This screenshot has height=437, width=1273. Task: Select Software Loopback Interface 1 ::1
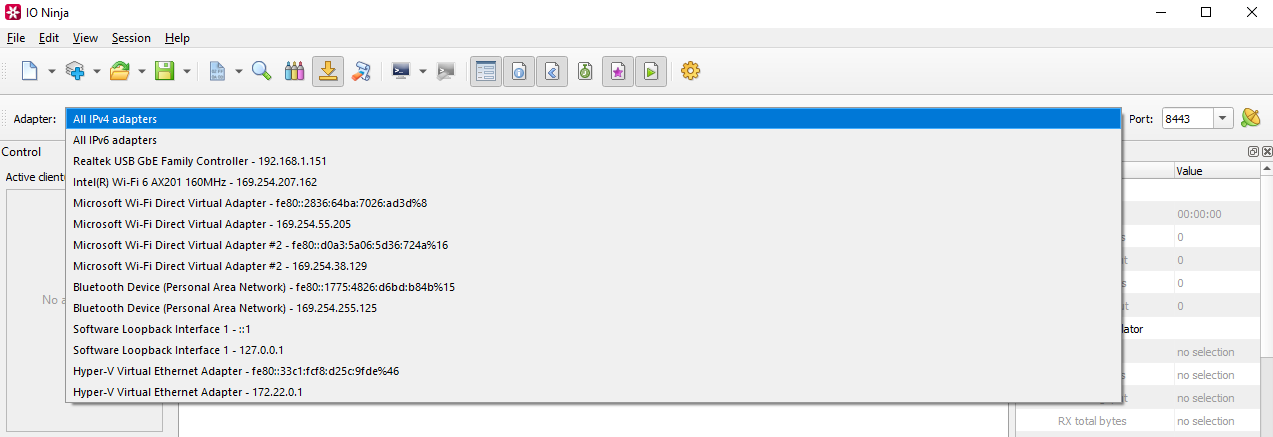coord(593,329)
